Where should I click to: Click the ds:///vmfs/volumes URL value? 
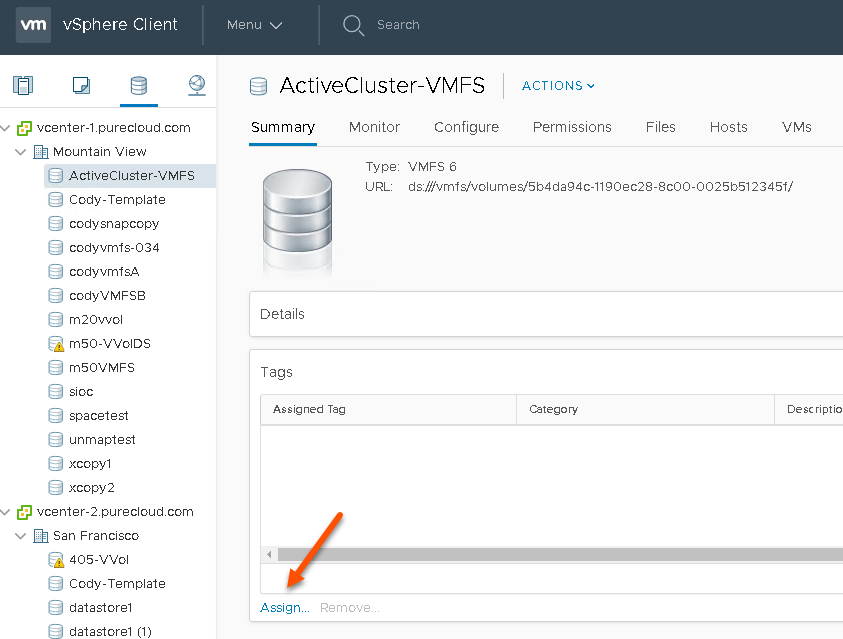tap(600, 187)
